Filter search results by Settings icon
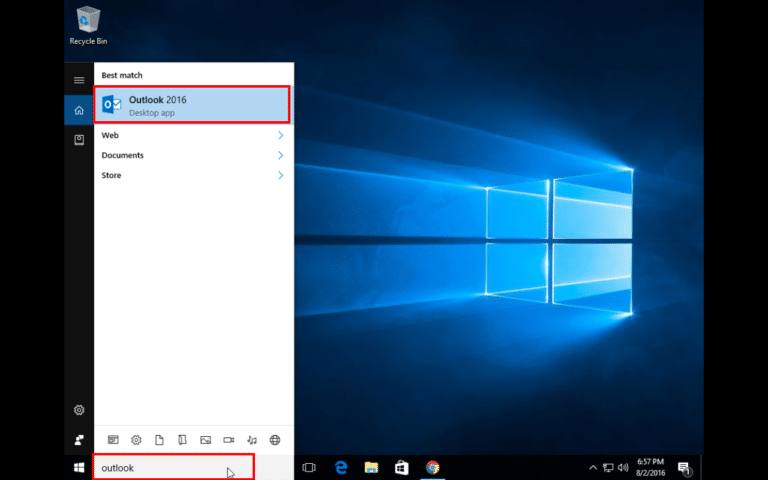The height and width of the screenshot is (480, 768). click(x=136, y=440)
